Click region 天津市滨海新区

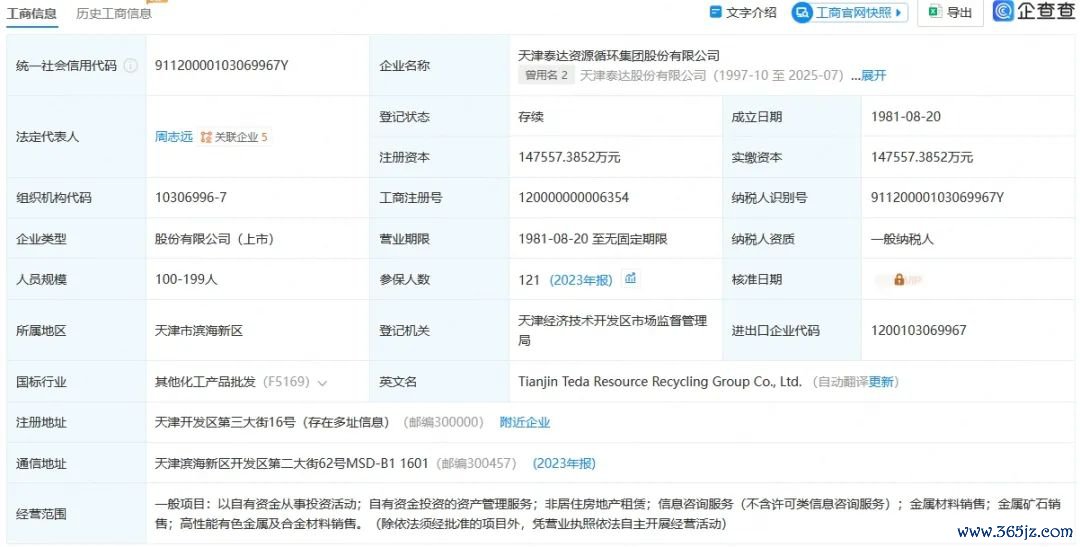pyautogui.click(x=199, y=331)
